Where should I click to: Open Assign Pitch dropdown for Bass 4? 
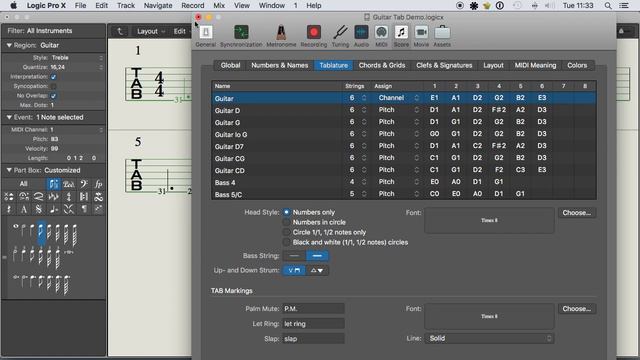pyautogui.click(x=398, y=182)
